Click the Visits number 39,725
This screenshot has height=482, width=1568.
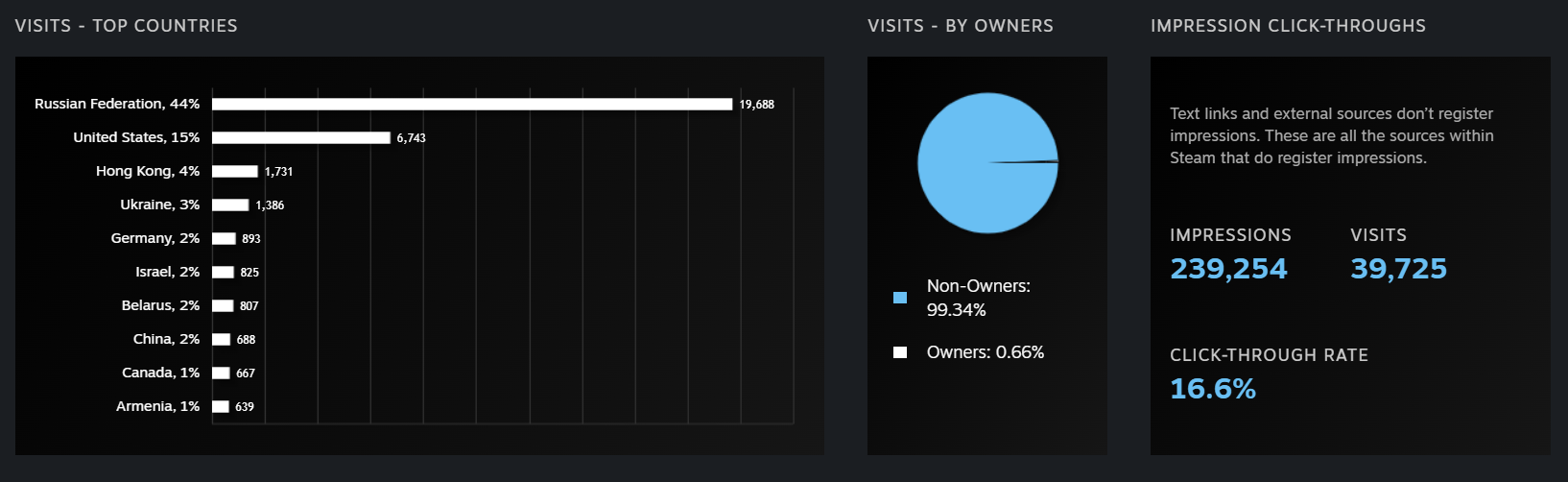coord(1398,269)
